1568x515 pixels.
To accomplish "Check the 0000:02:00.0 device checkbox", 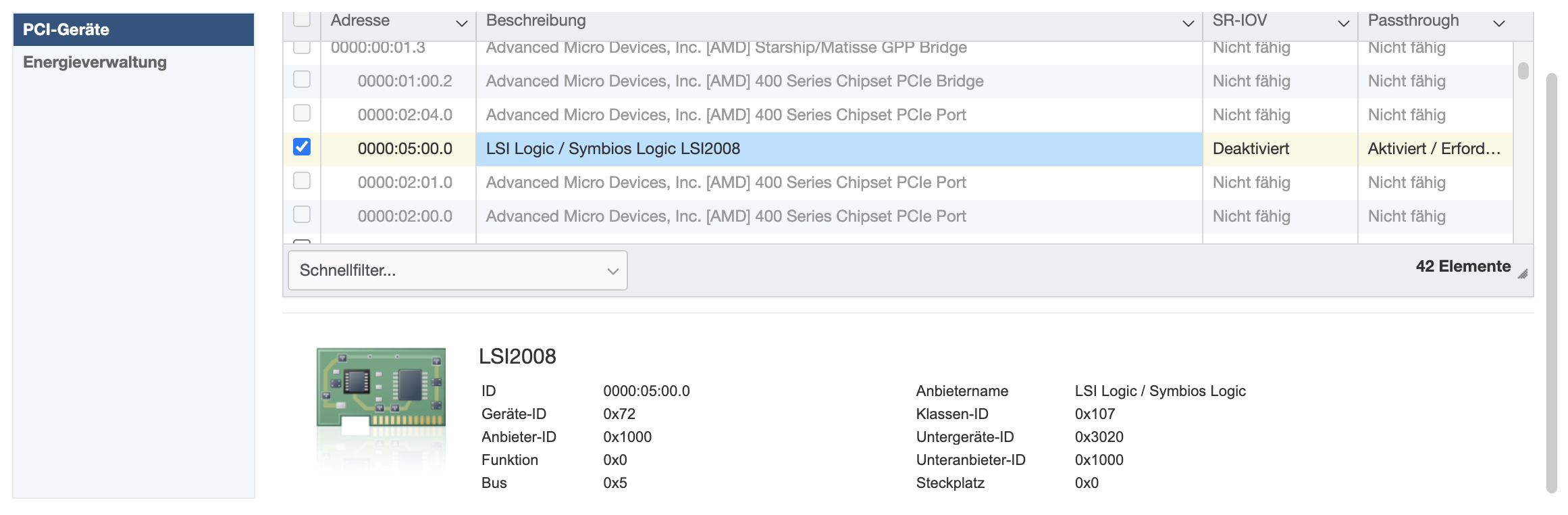I will (x=302, y=214).
